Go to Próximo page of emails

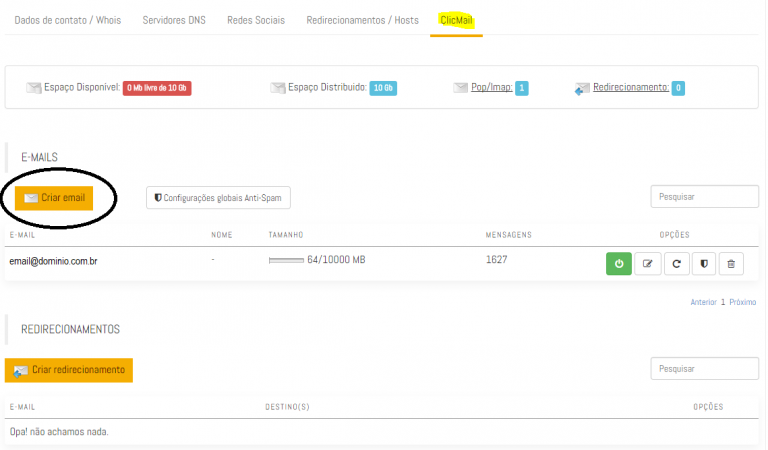742,302
